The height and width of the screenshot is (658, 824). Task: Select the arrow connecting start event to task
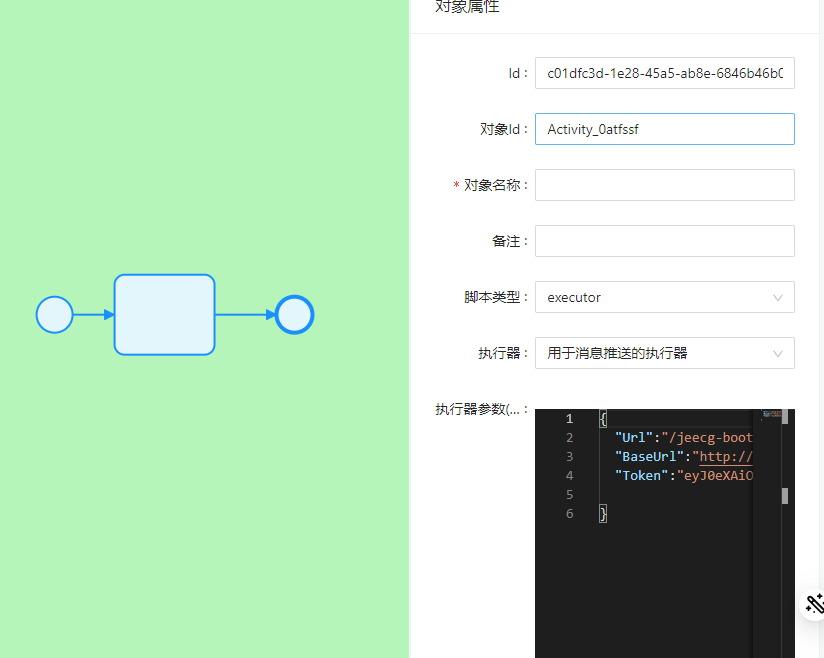94,315
